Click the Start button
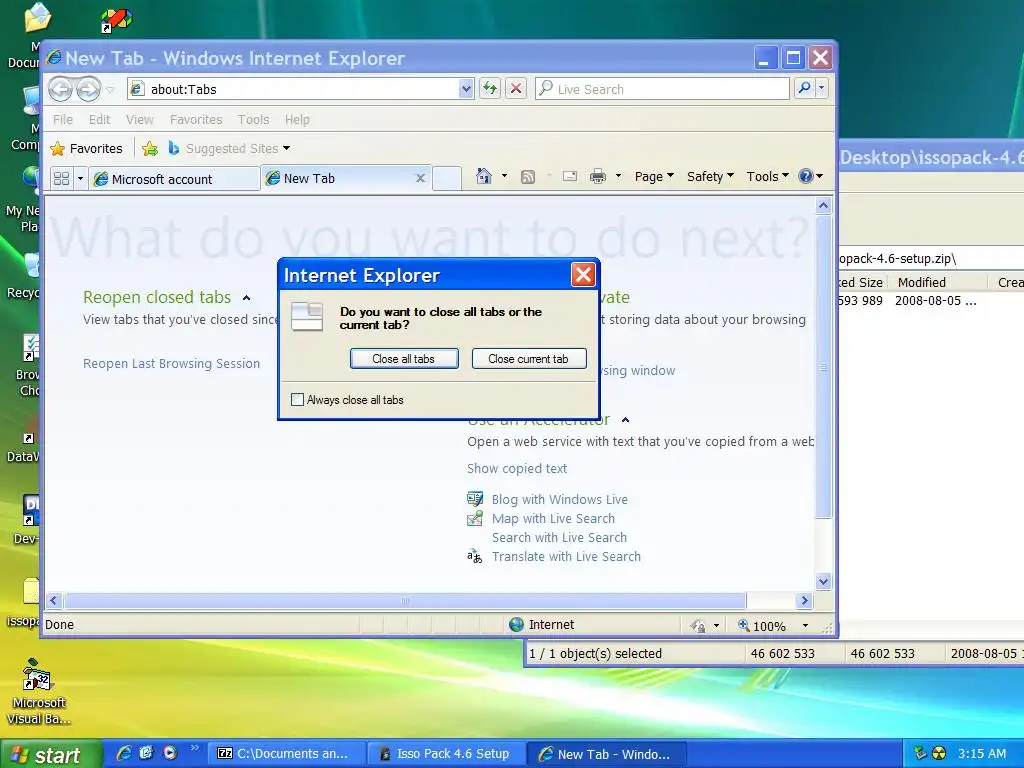 tap(50, 754)
